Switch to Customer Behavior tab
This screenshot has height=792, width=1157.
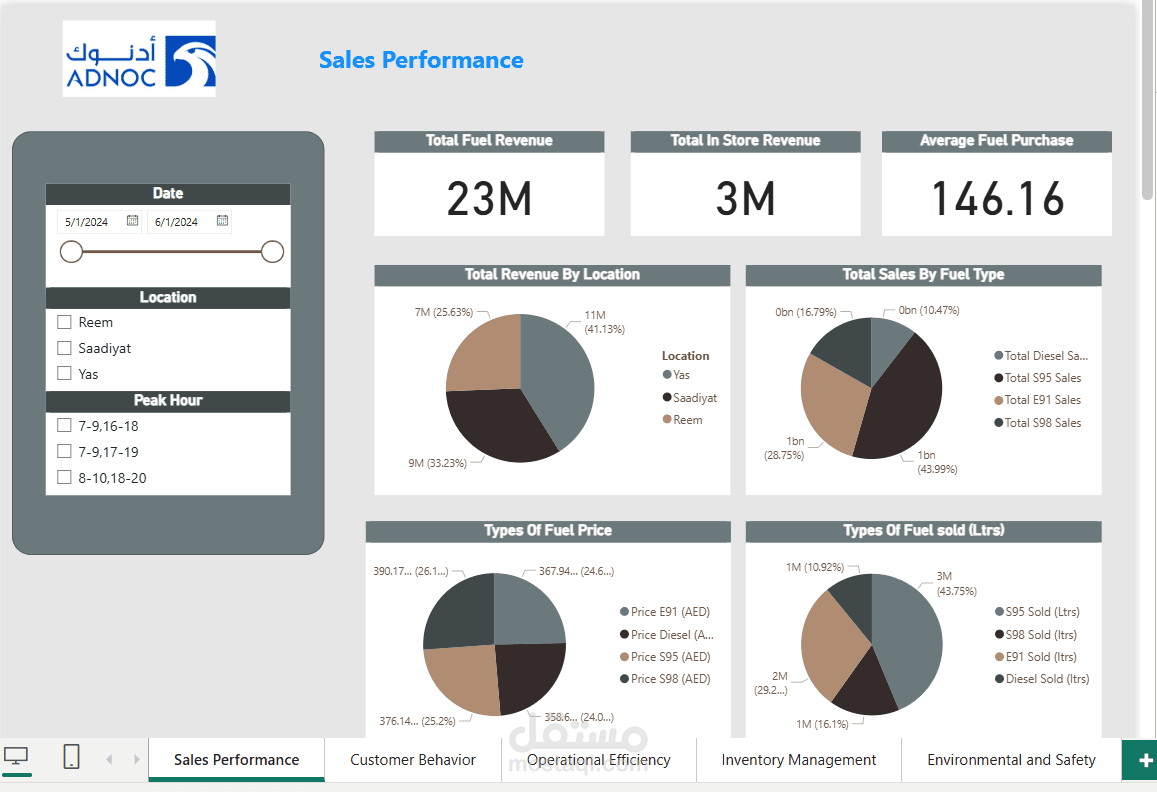tap(412, 760)
